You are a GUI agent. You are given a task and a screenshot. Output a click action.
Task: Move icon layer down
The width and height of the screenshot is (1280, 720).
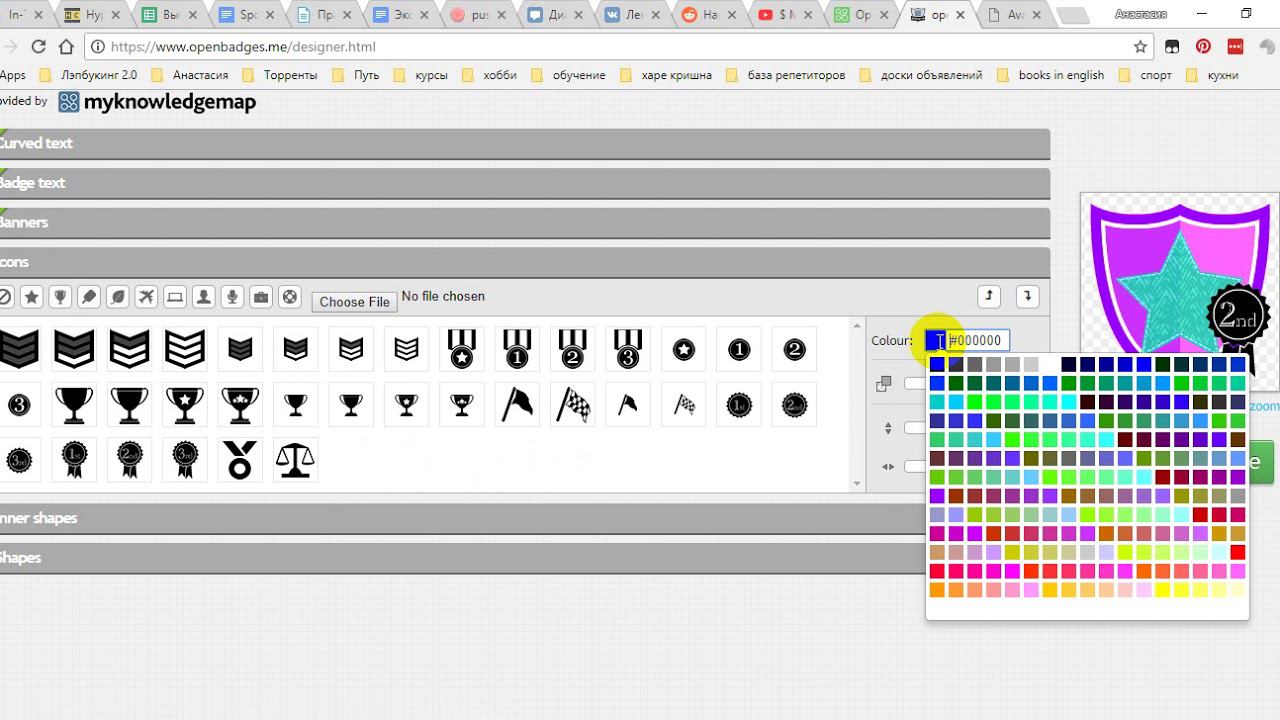[1027, 296]
